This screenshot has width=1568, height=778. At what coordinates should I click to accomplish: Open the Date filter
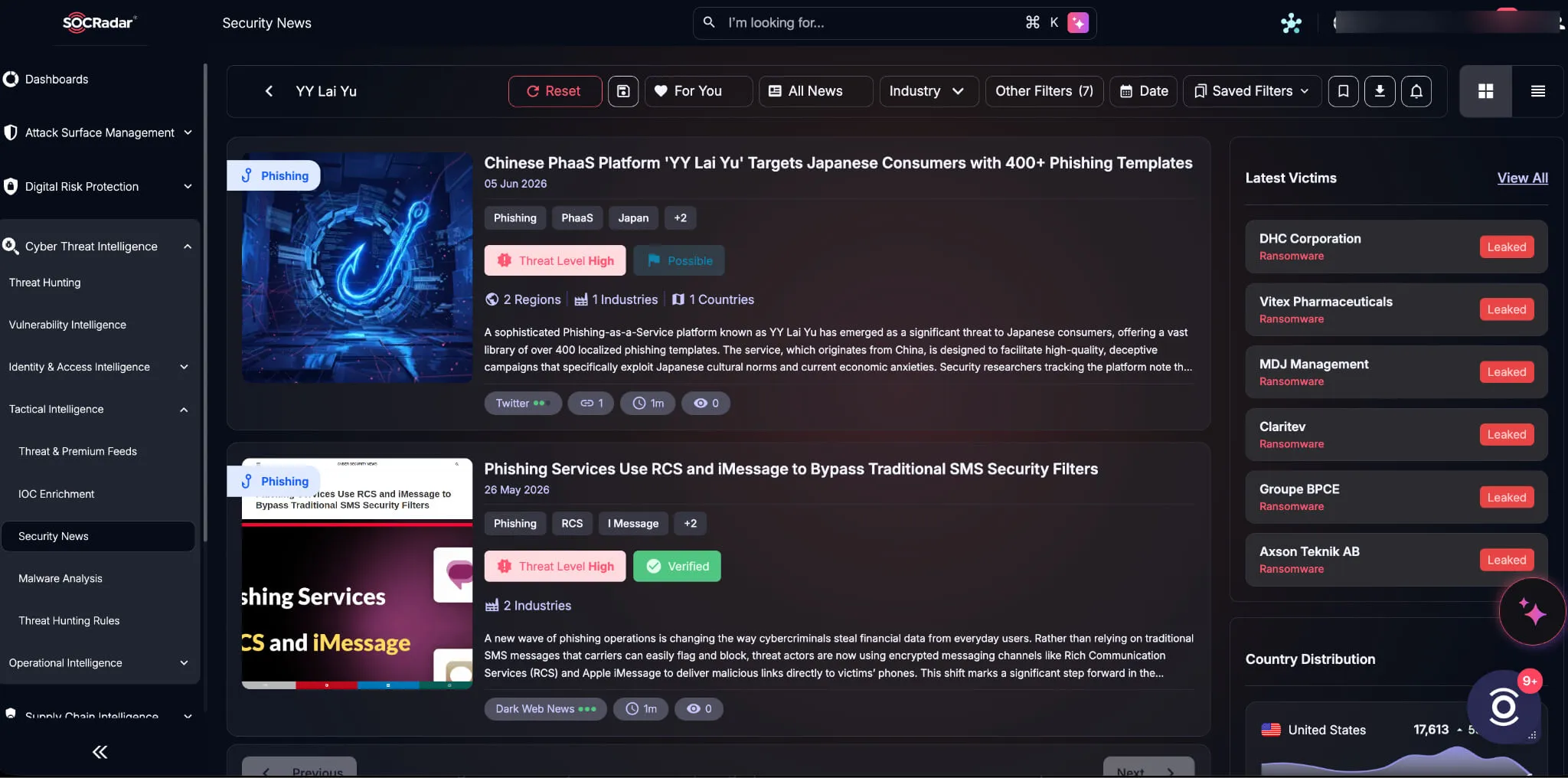tap(1143, 91)
